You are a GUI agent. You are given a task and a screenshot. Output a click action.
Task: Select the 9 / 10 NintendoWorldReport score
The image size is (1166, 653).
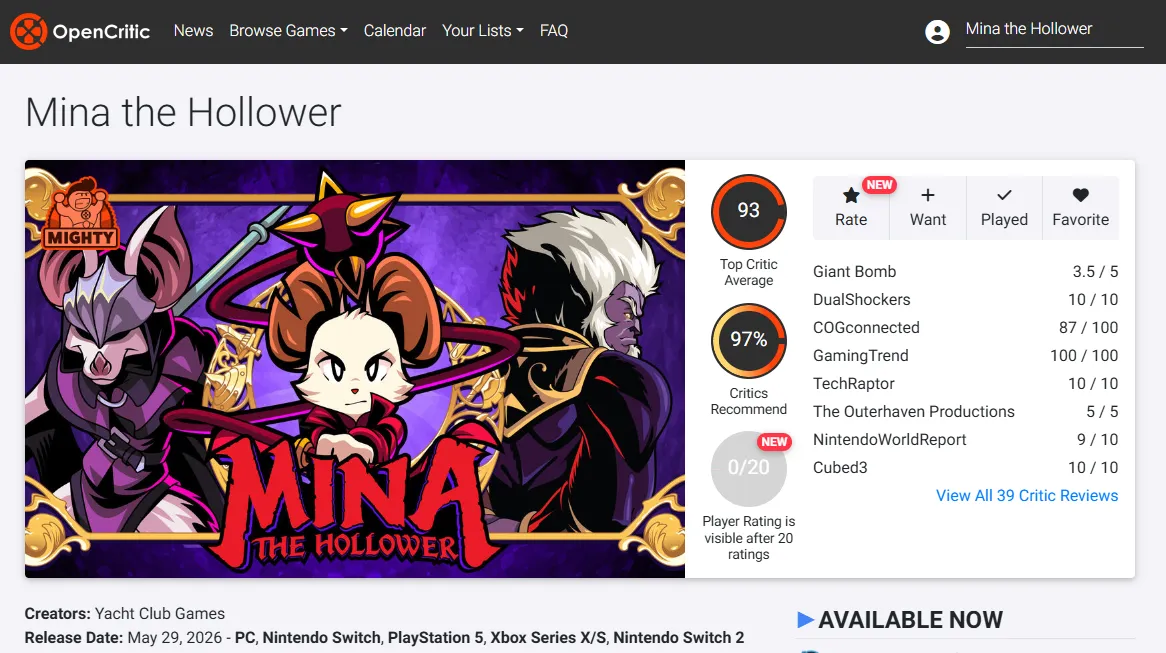coord(1097,440)
